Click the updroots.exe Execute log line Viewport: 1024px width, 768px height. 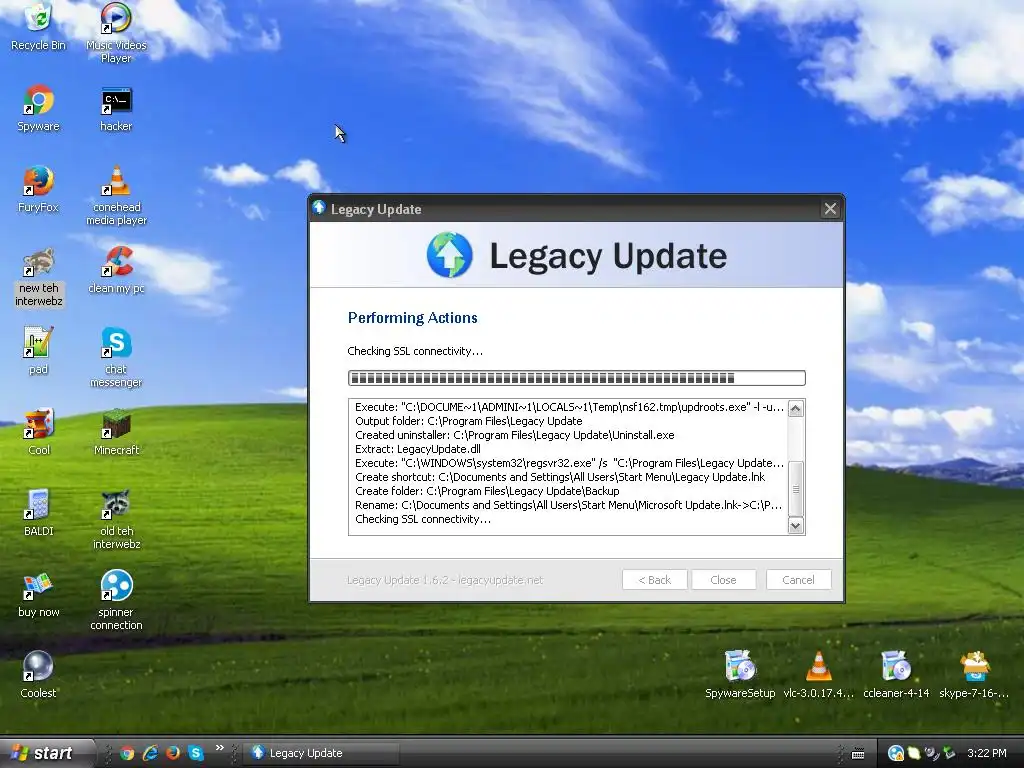point(569,407)
